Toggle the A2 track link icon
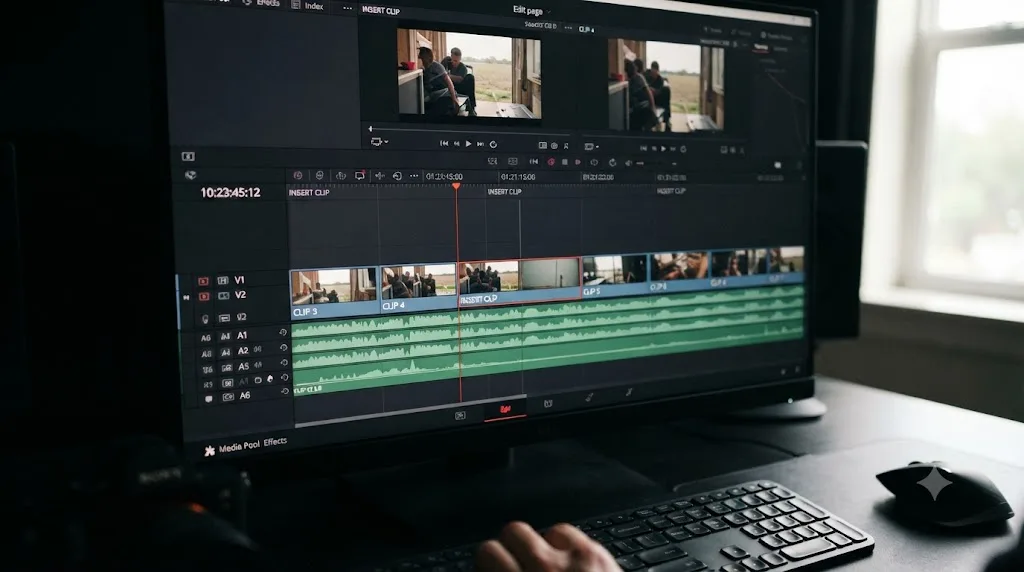 257,349
